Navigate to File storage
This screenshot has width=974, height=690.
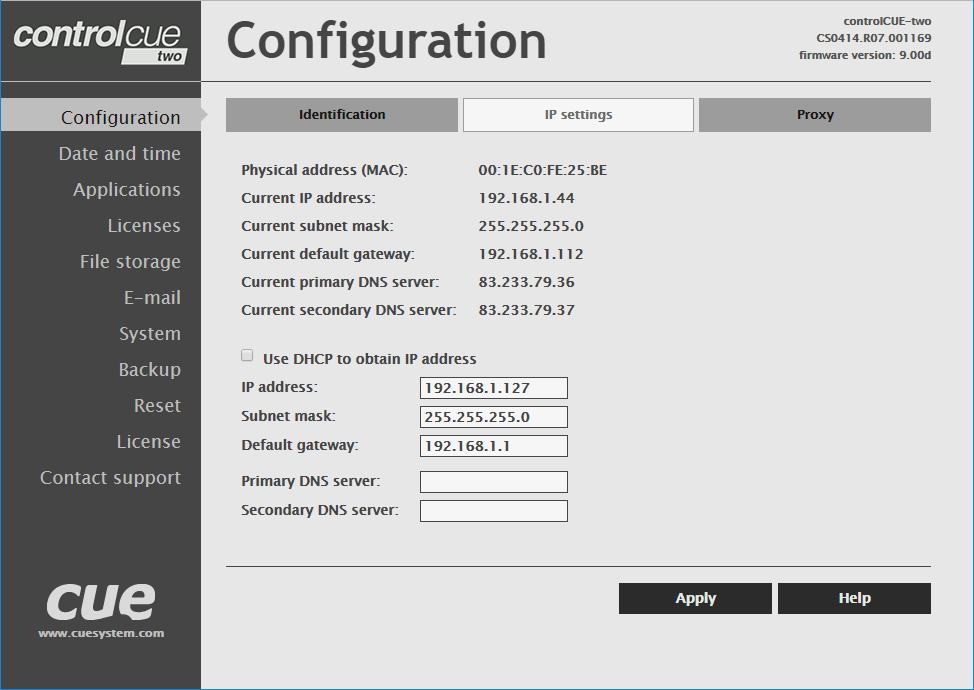130,261
